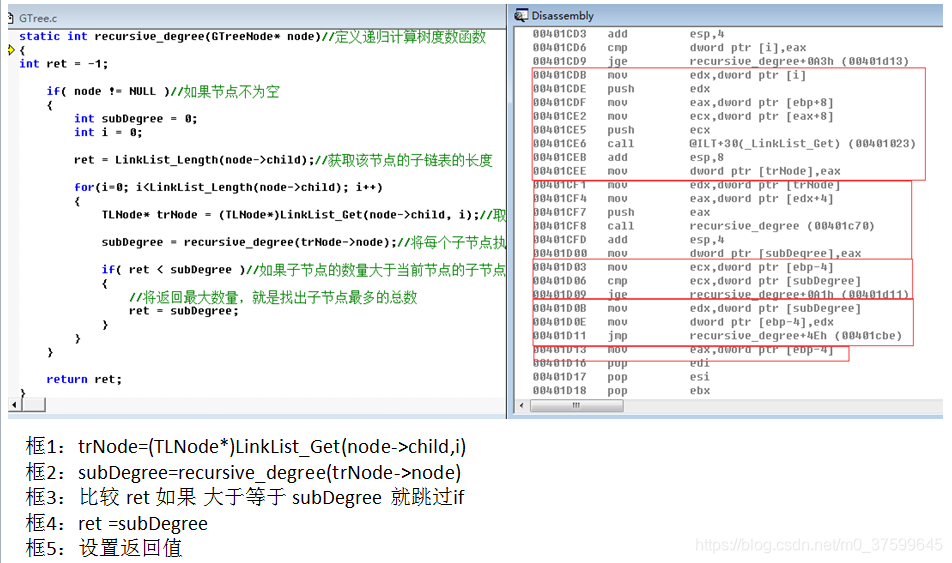
Task: Click the Disassembly pane's scroll-left arrow
Action: tap(522, 405)
